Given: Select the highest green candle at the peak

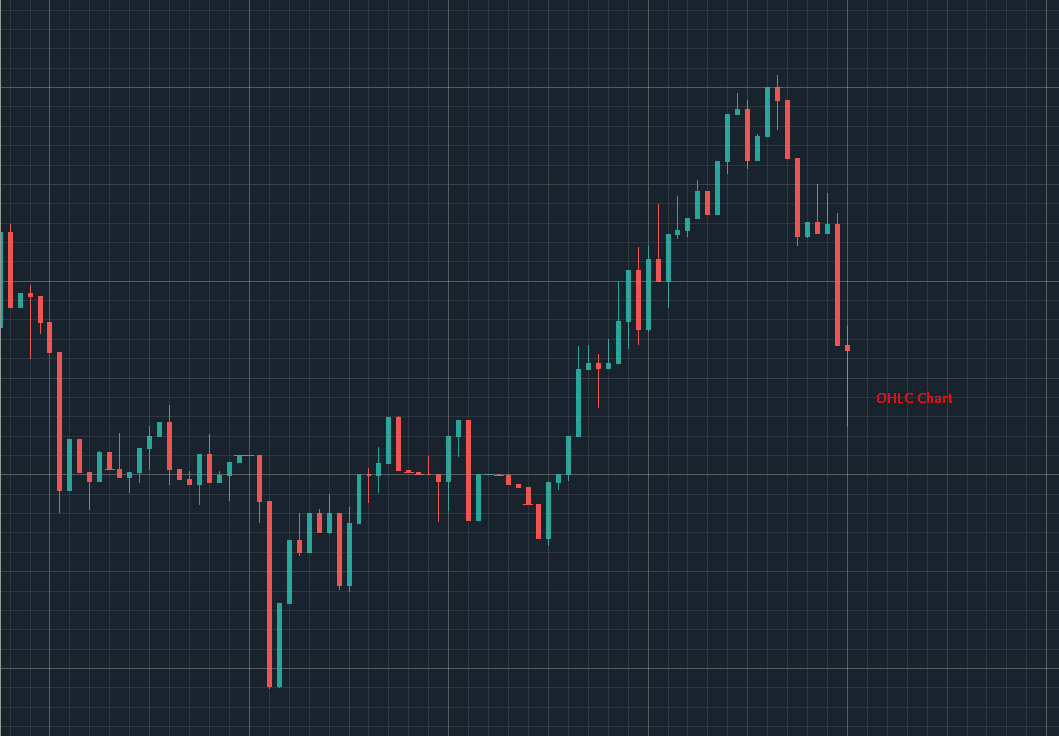Looking at the screenshot, I should pos(767,110).
